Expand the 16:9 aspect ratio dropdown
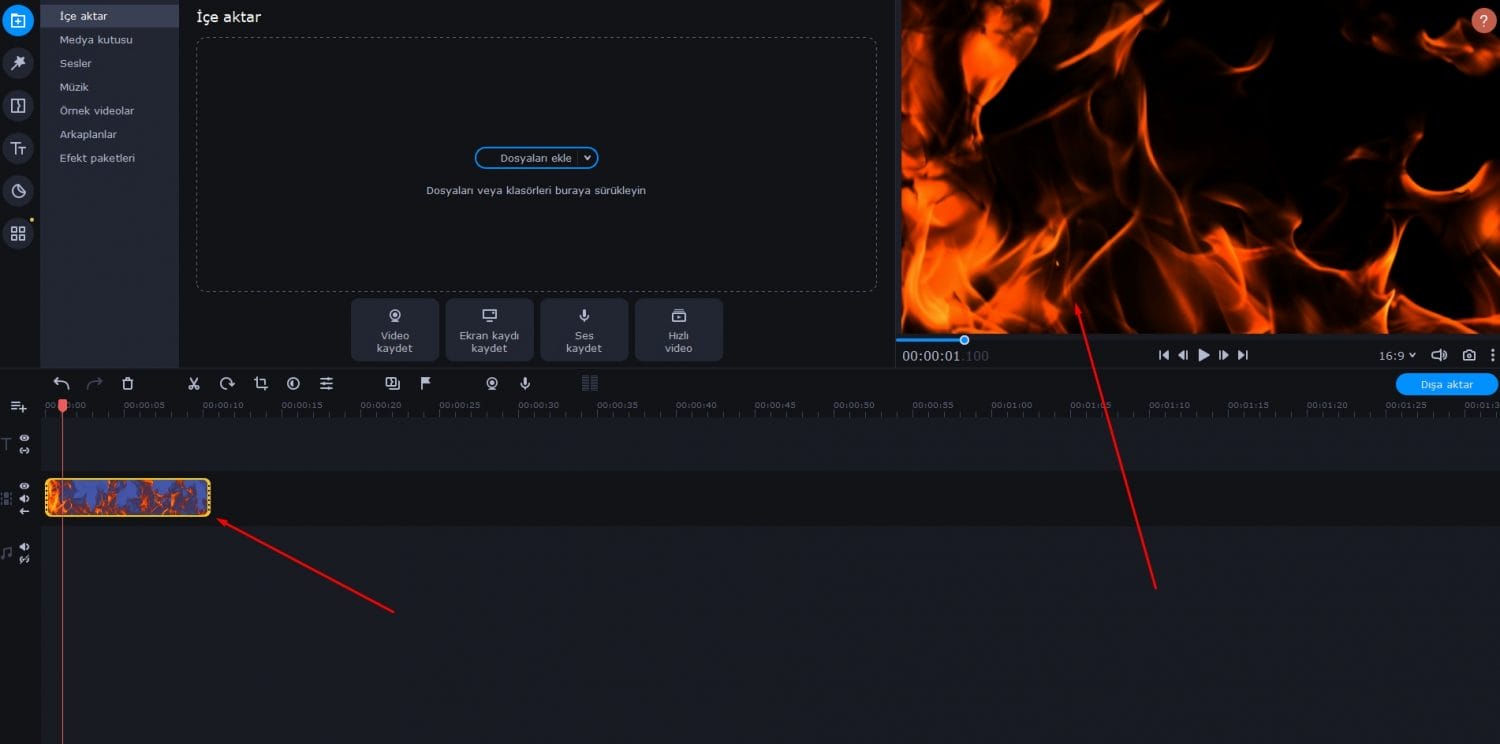 click(1397, 355)
